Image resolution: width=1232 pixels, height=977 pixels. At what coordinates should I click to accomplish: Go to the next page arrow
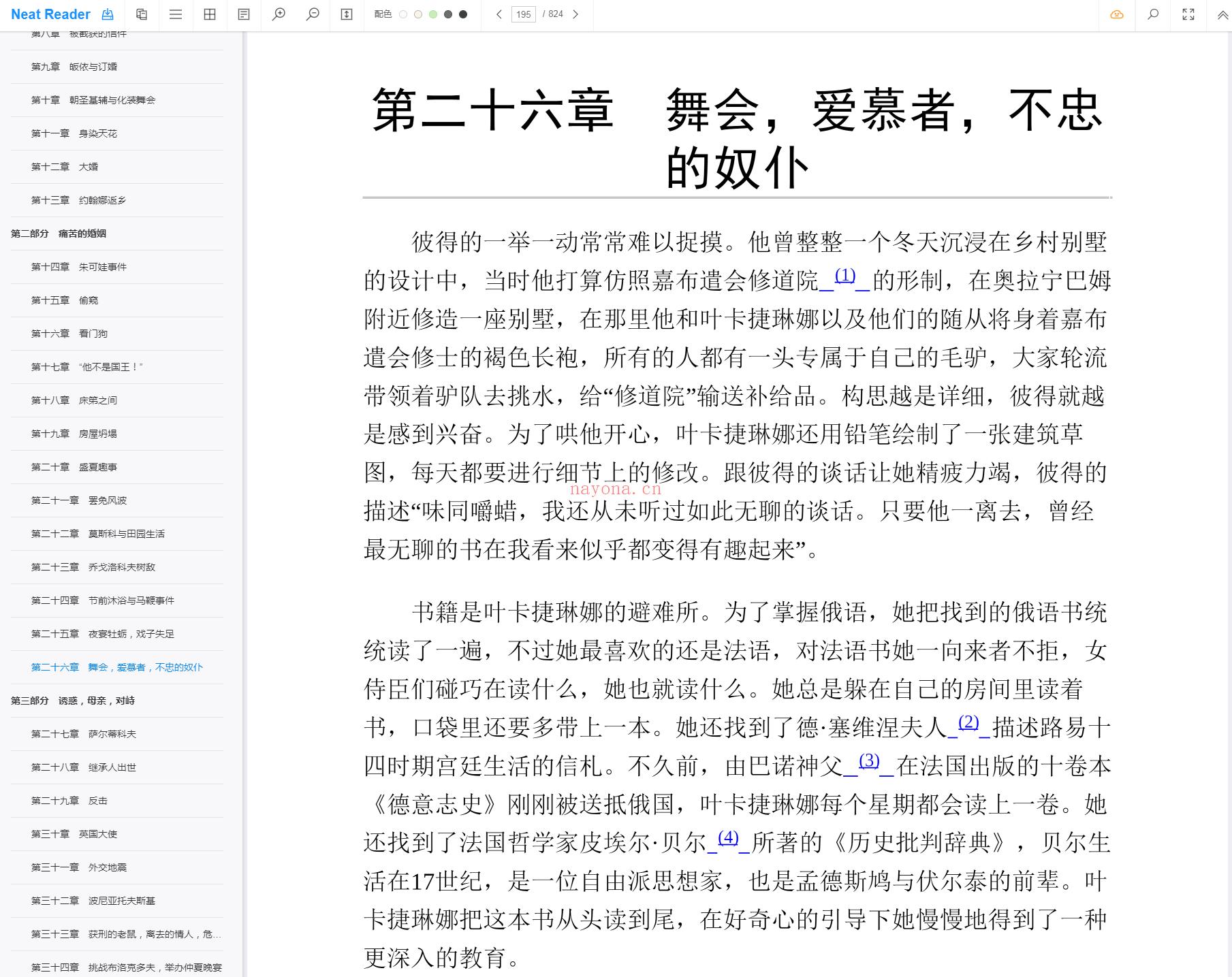pos(575,14)
